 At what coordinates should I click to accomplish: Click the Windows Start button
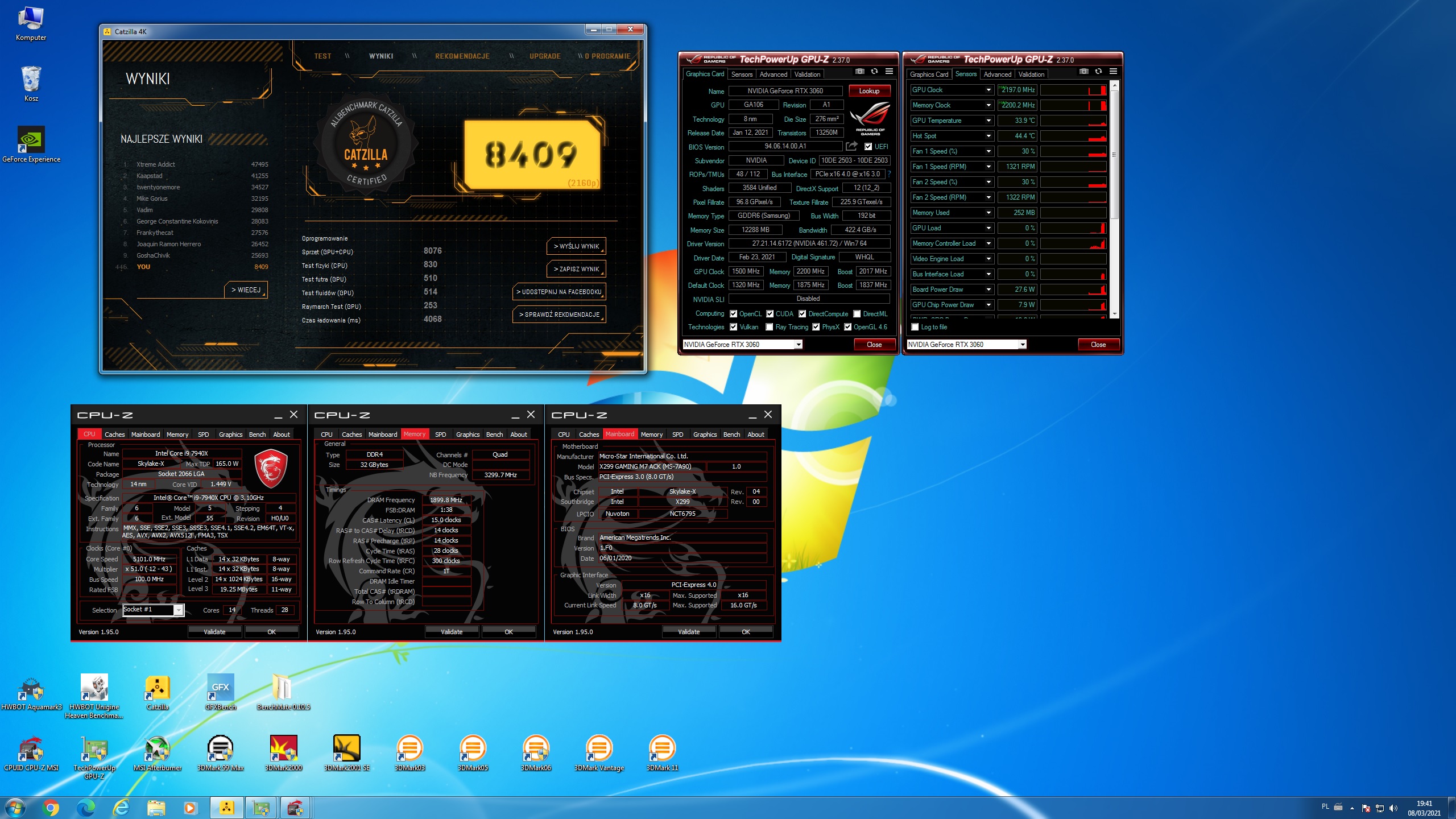pos(15,808)
